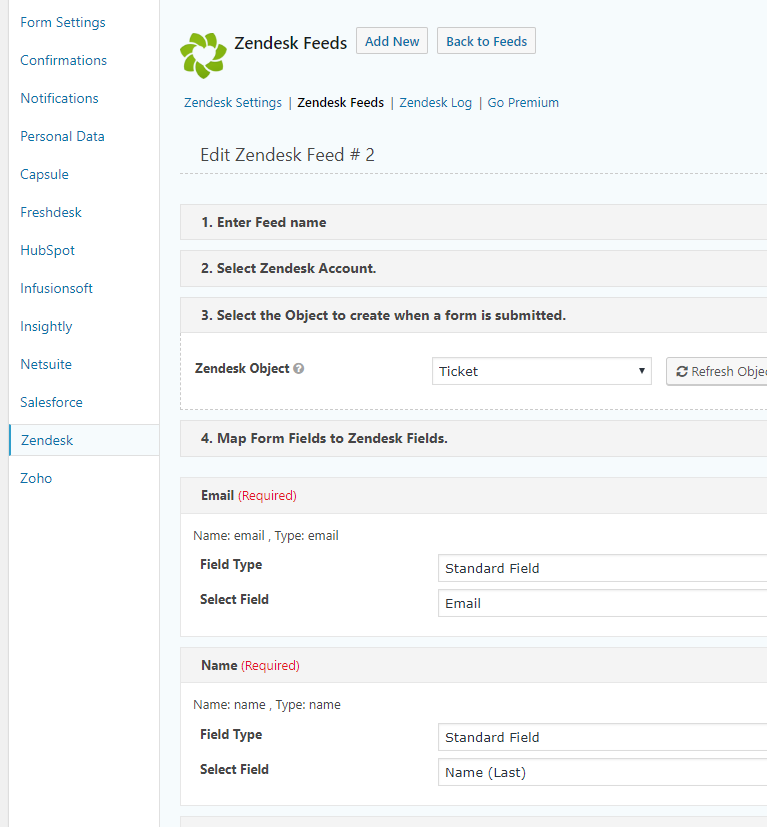Open Form Settings in the sidebar
The height and width of the screenshot is (827, 767).
coord(63,22)
